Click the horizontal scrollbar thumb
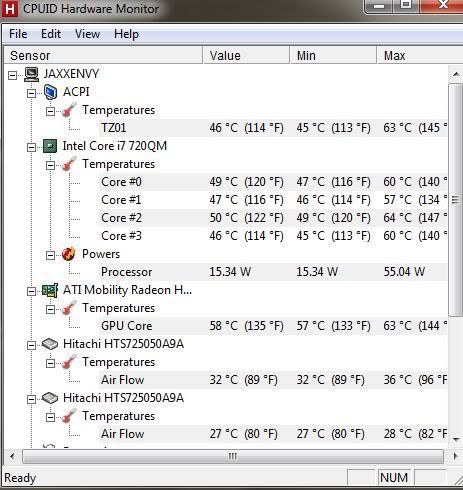 pos(233,456)
